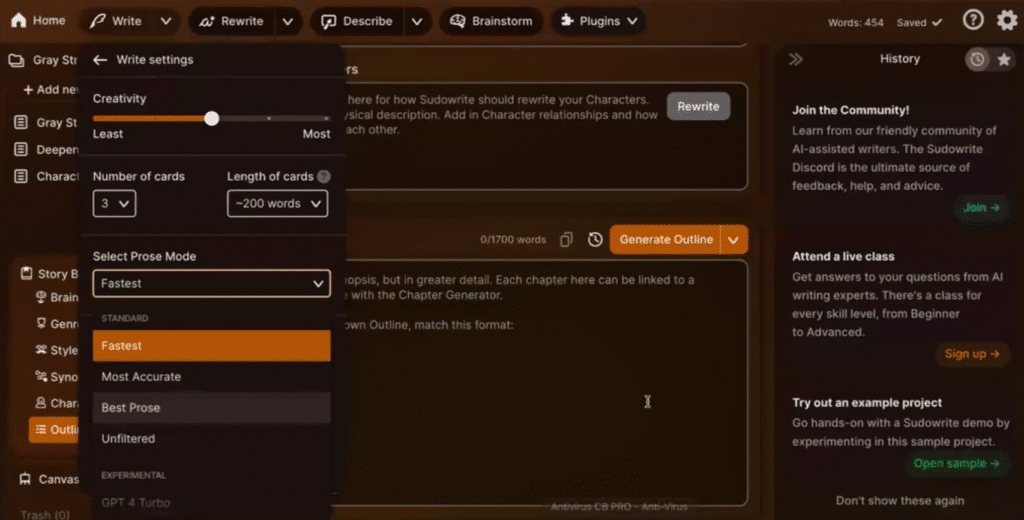Click the Sign up link
Viewport: 1024px width, 520px height.
coord(972,353)
